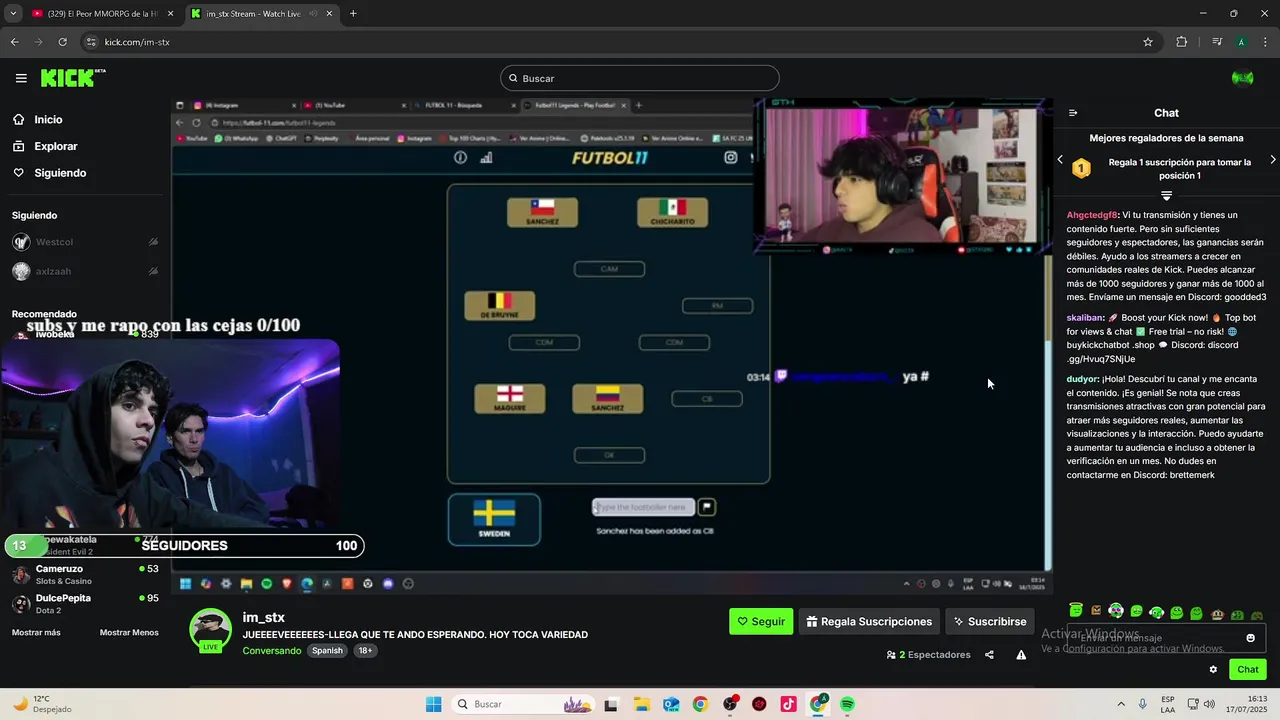Open Chrome extensions puzzle icon
Viewport: 1280px width, 720px height.
click(1181, 42)
